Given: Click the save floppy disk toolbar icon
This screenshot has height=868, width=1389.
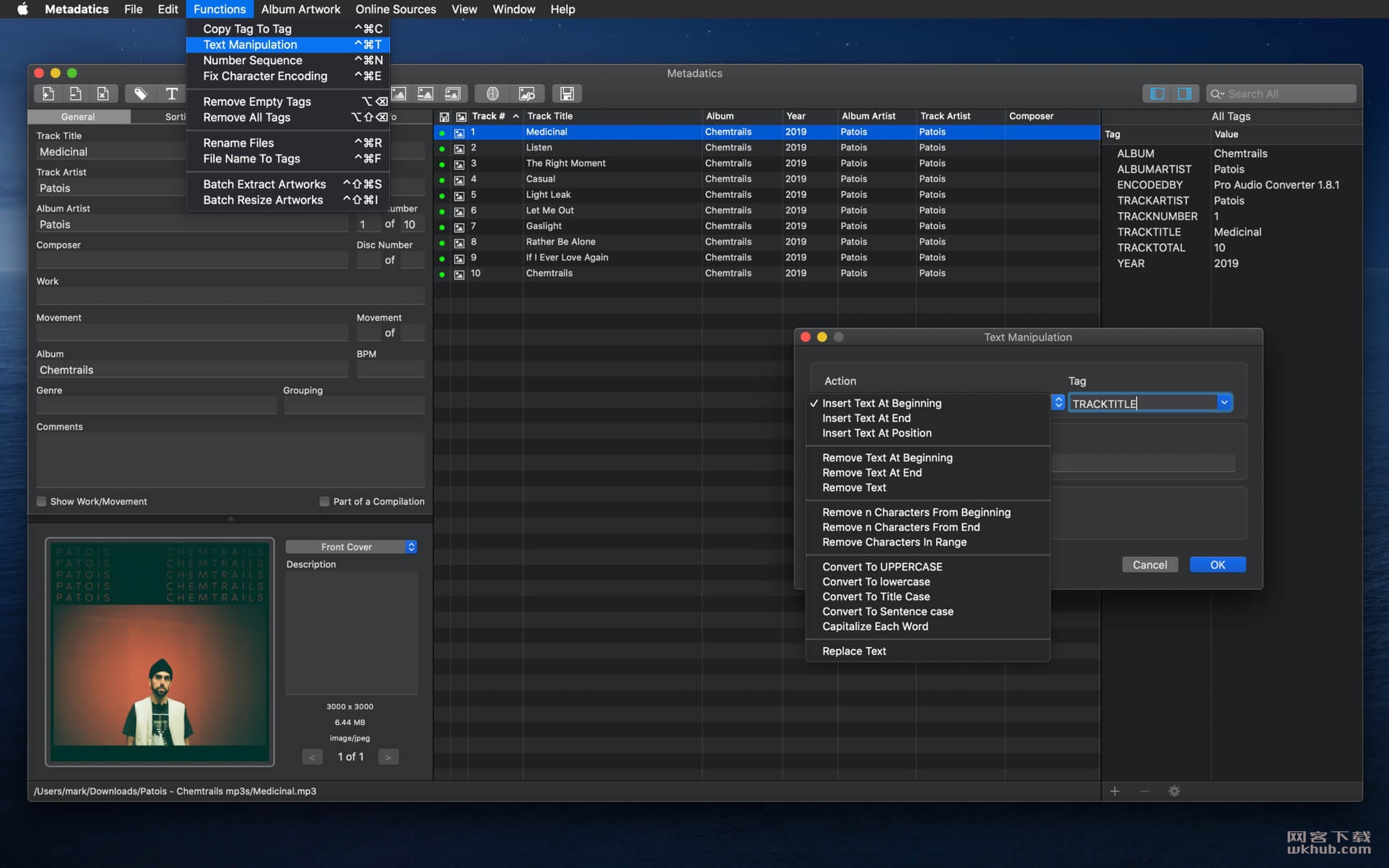Looking at the screenshot, I should tap(567, 94).
